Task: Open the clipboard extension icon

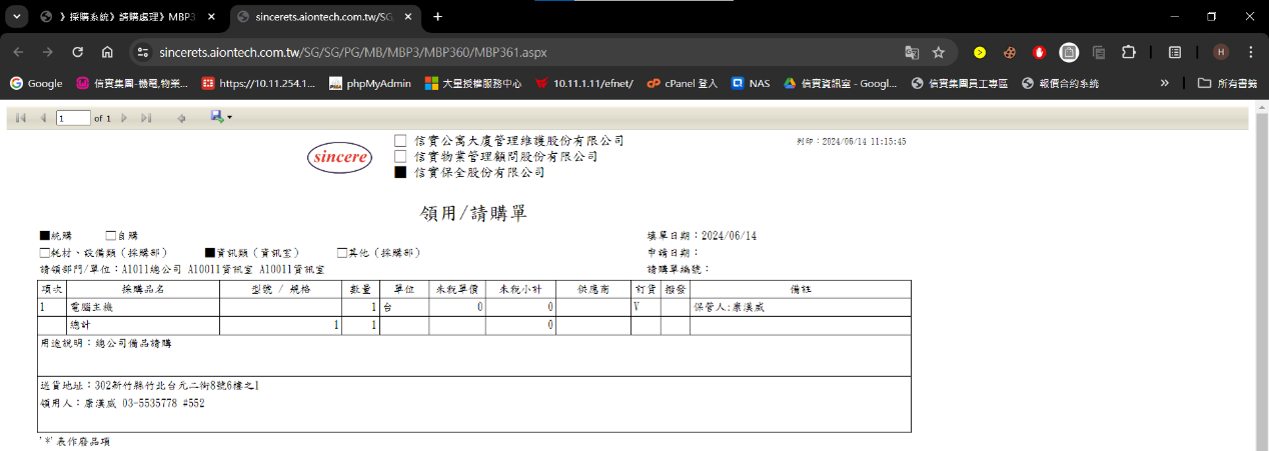Action: tap(1069, 52)
